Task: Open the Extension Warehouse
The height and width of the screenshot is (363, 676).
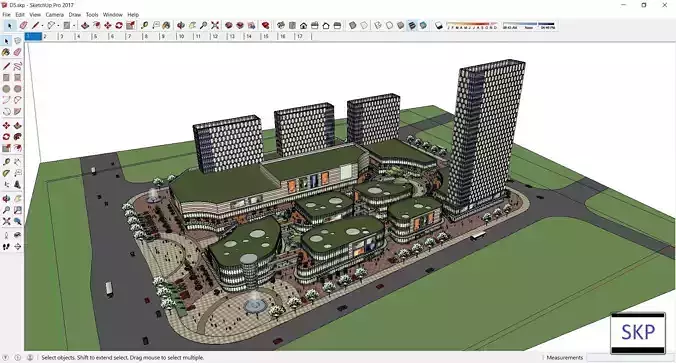Action: coord(240,26)
